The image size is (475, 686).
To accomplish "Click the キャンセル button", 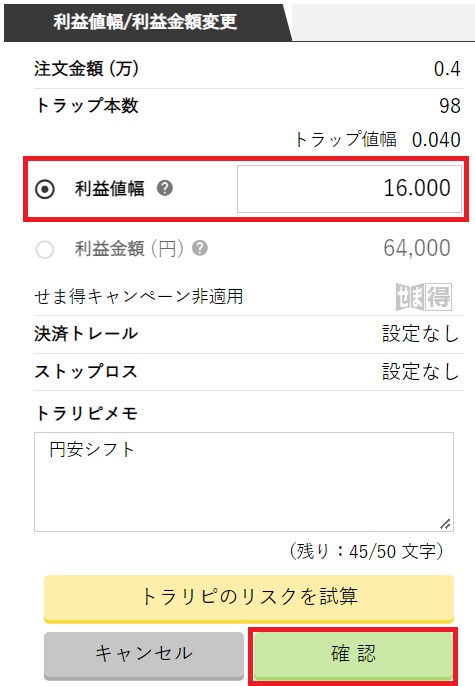I will (x=144, y=654).
